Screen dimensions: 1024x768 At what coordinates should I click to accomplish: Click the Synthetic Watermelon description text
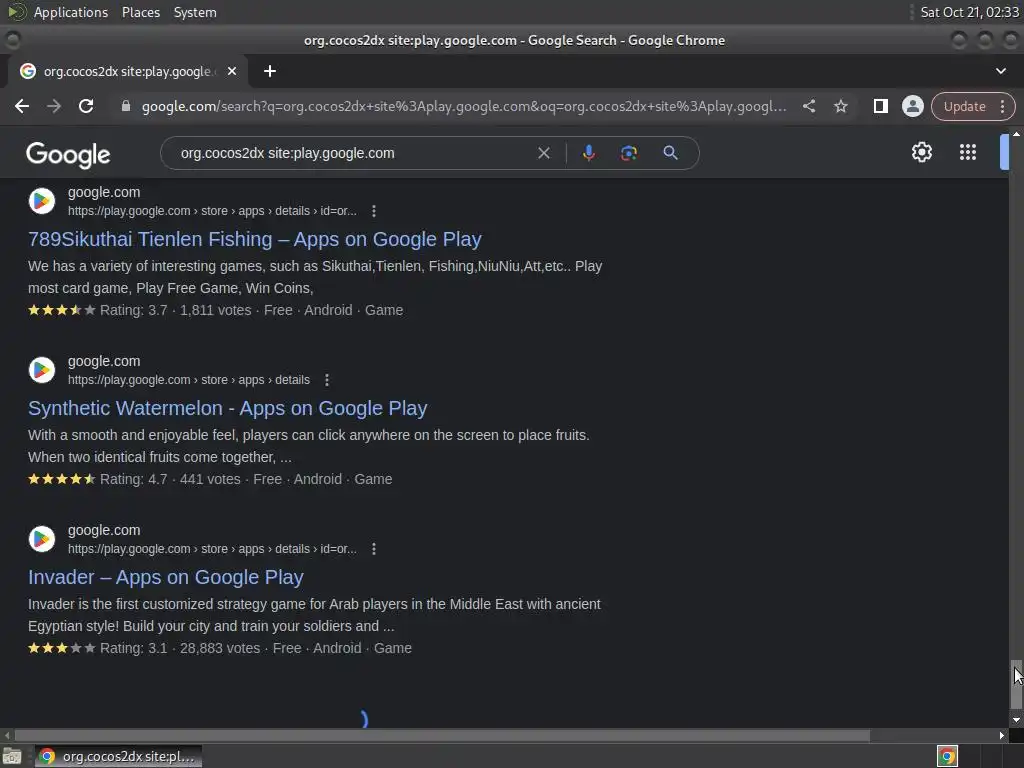309,447
